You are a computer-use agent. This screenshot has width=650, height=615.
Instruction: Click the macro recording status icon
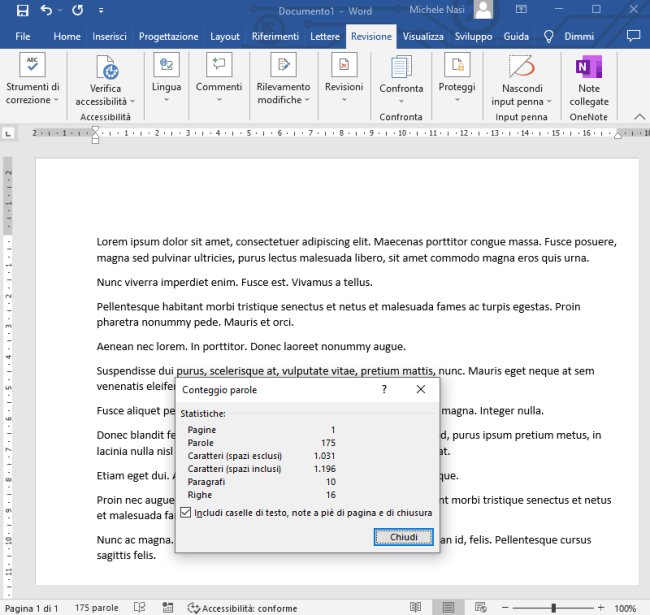(167, 608)
